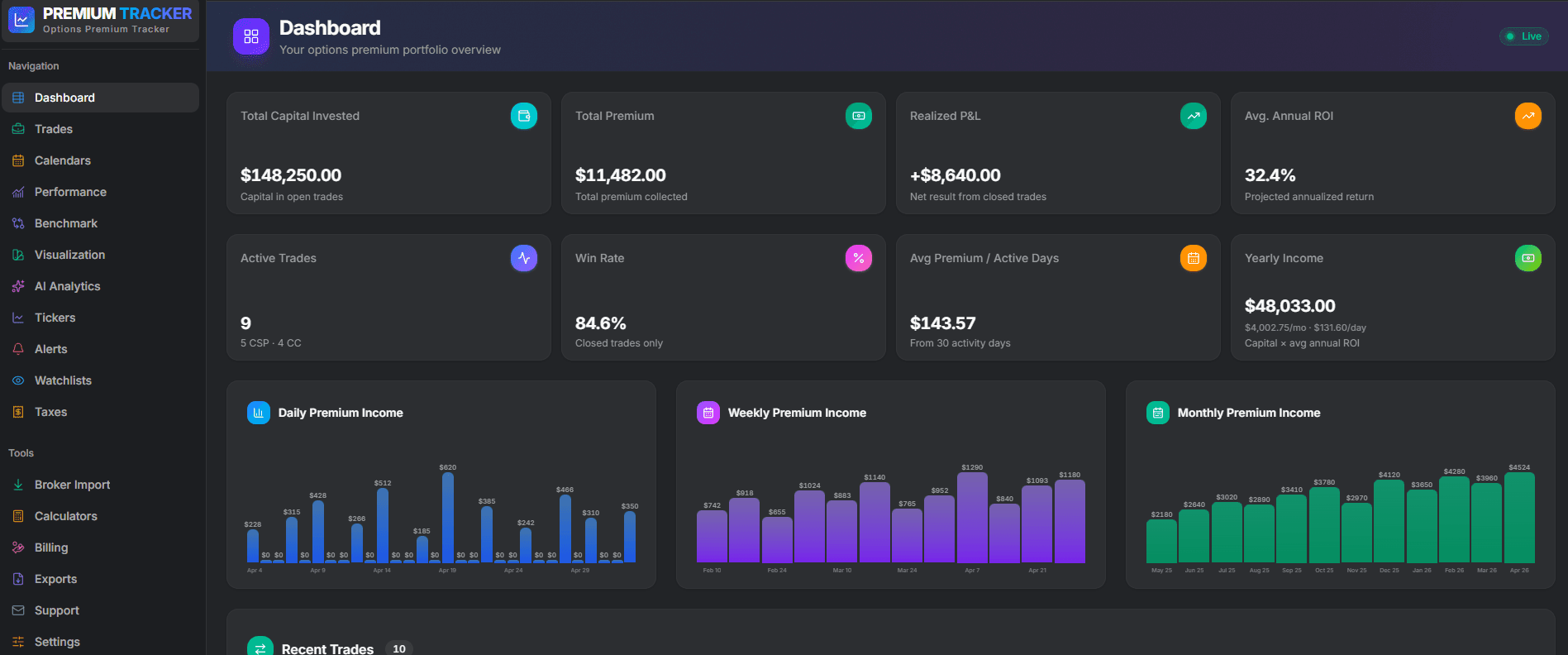This screenshot has width=1568, height=655.
Task: Click the calendar icon on Avg Premium card
Action: point(1194,258)
